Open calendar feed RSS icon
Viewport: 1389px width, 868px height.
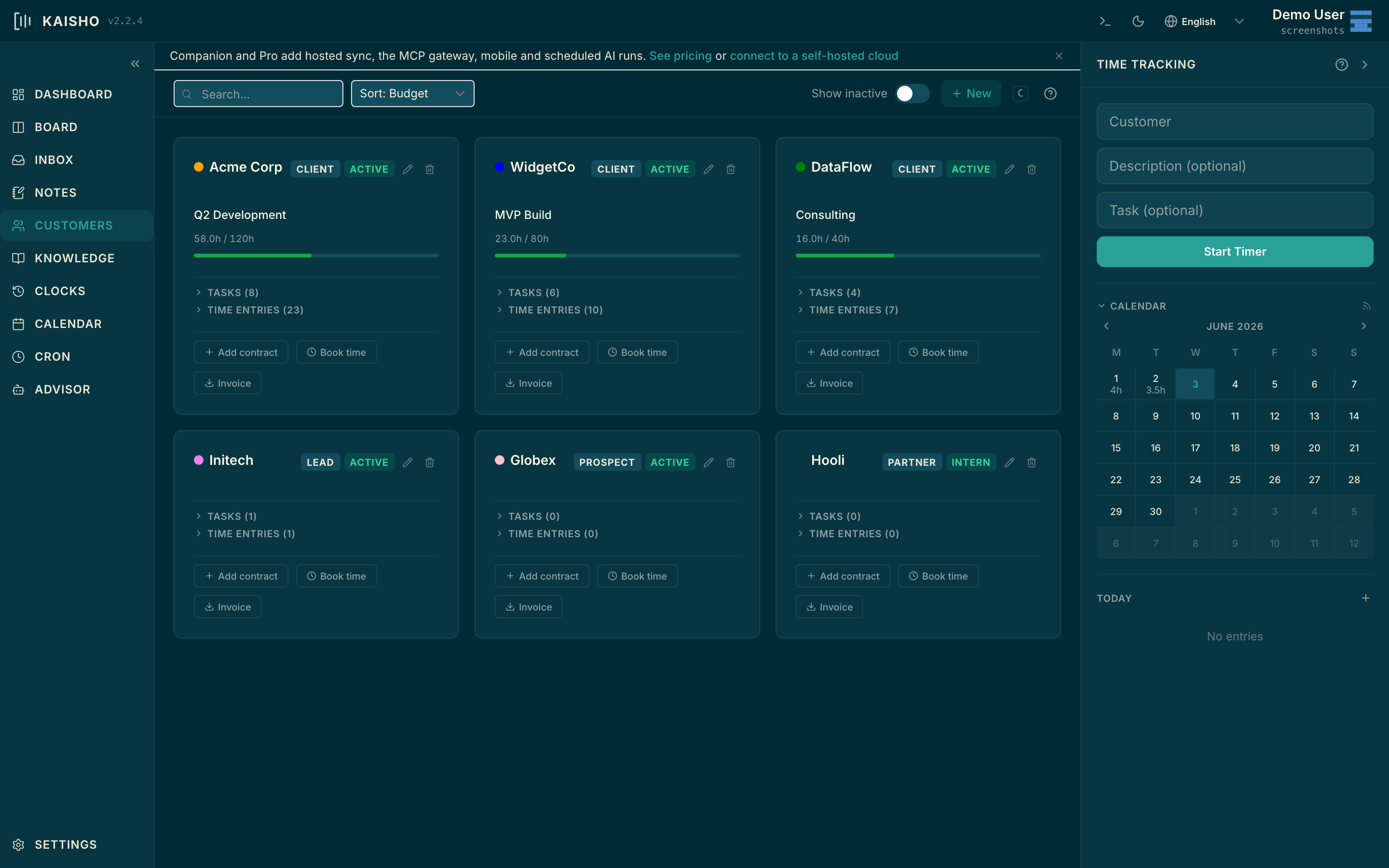click(x=1367, y=306)
